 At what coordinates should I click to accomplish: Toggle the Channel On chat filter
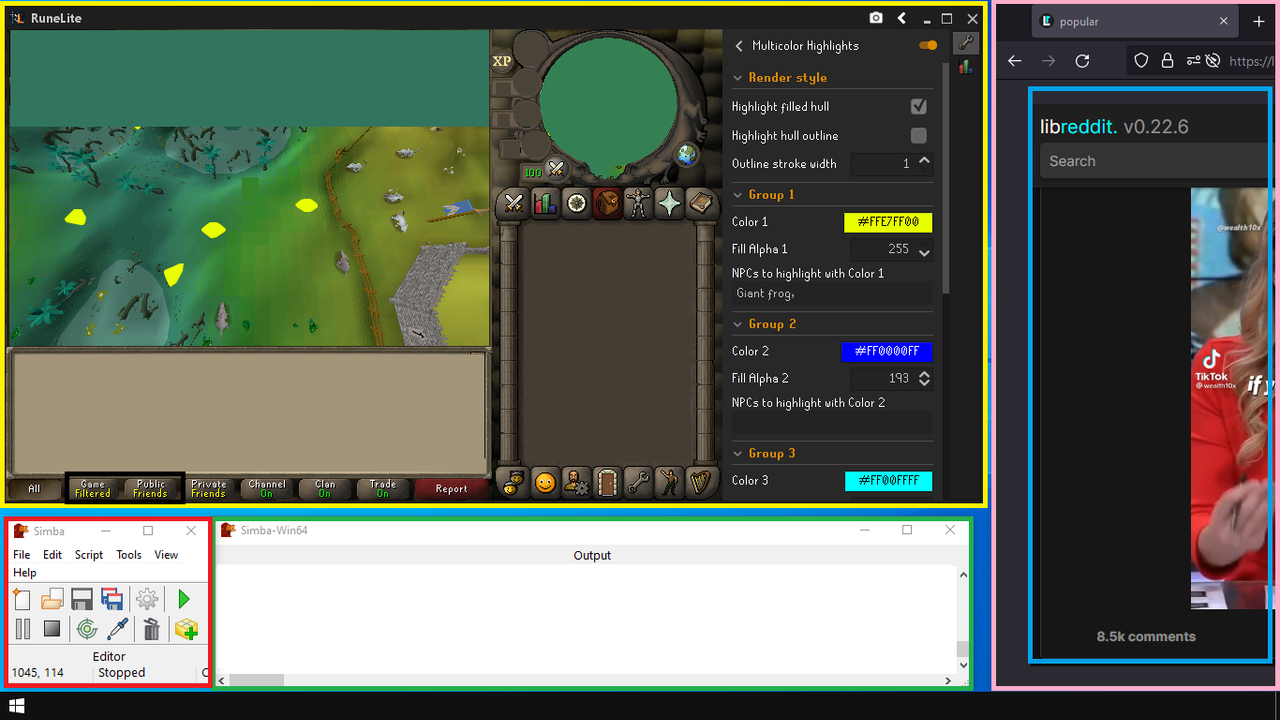point(267,489)
